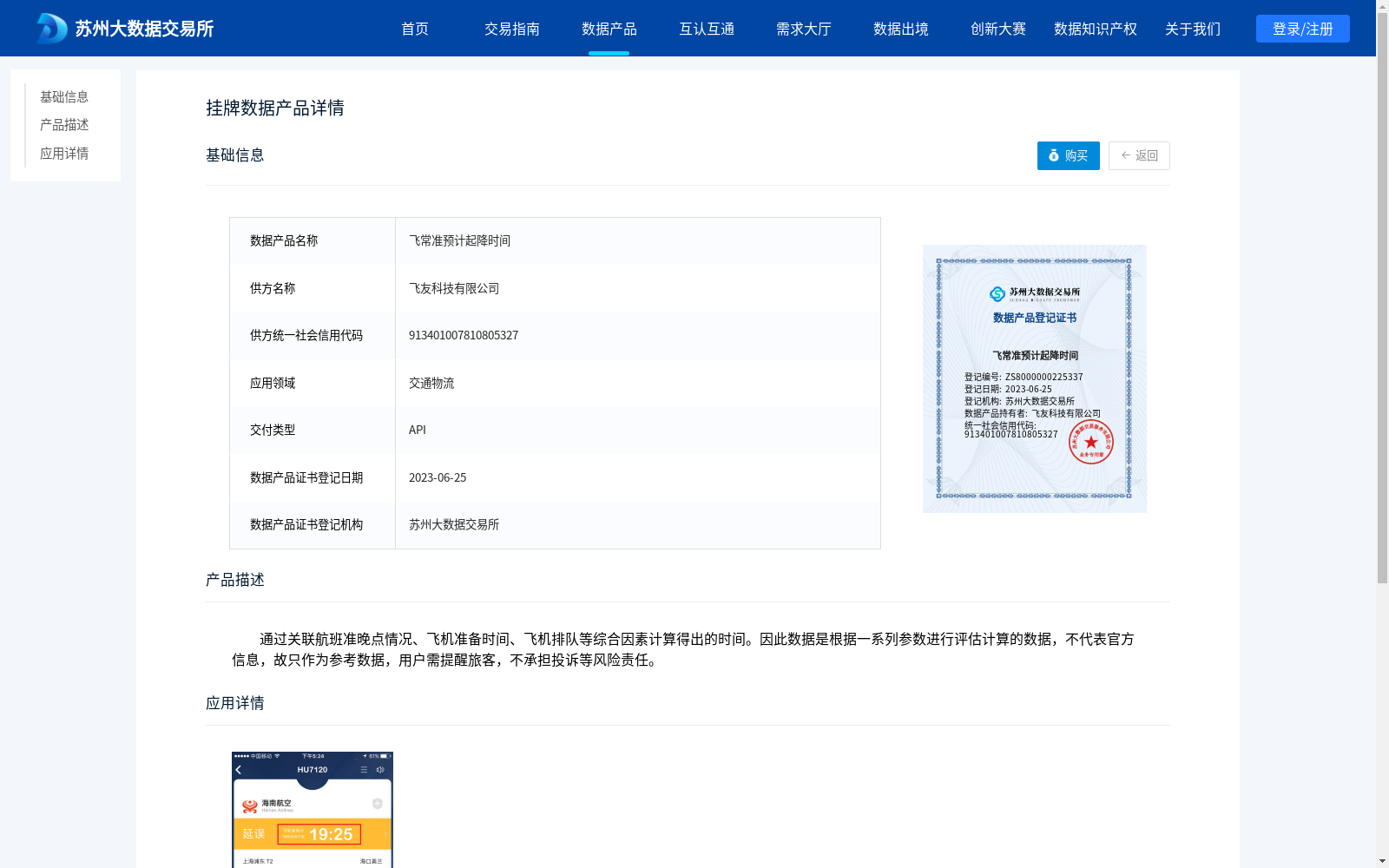Click the 供方统一社会信用代码 label cell
This screenshot has width=1389, height=868.
313,335
